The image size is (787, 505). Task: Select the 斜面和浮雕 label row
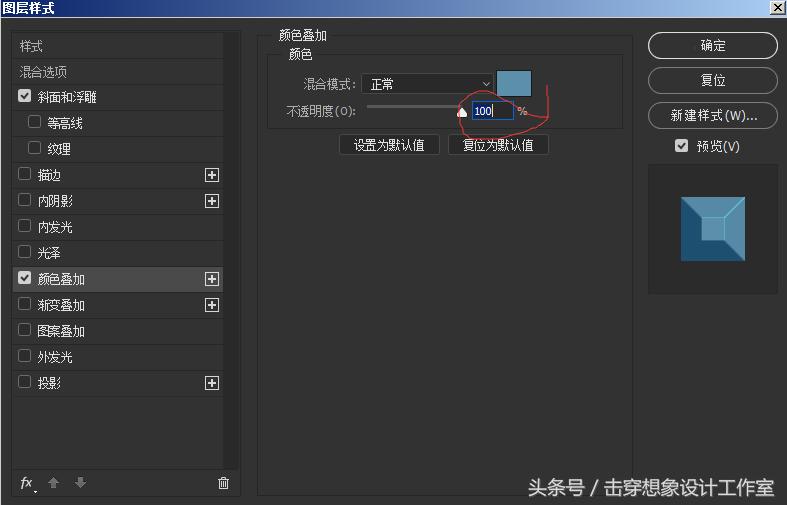[117, 97]
